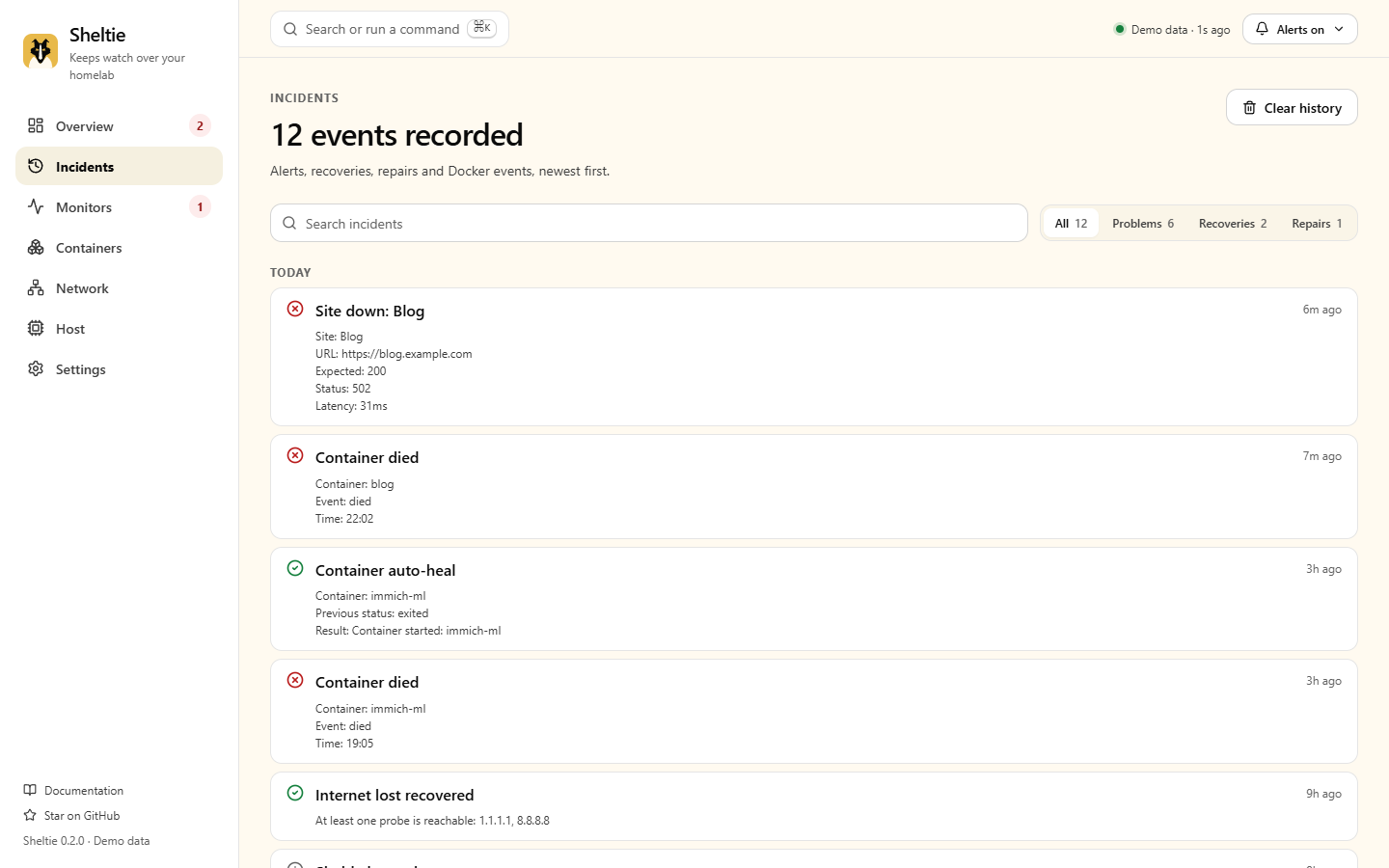Go to Containers in the sidebar
The height and width of the screenshot is (868, 1389).
coord(119,247)
